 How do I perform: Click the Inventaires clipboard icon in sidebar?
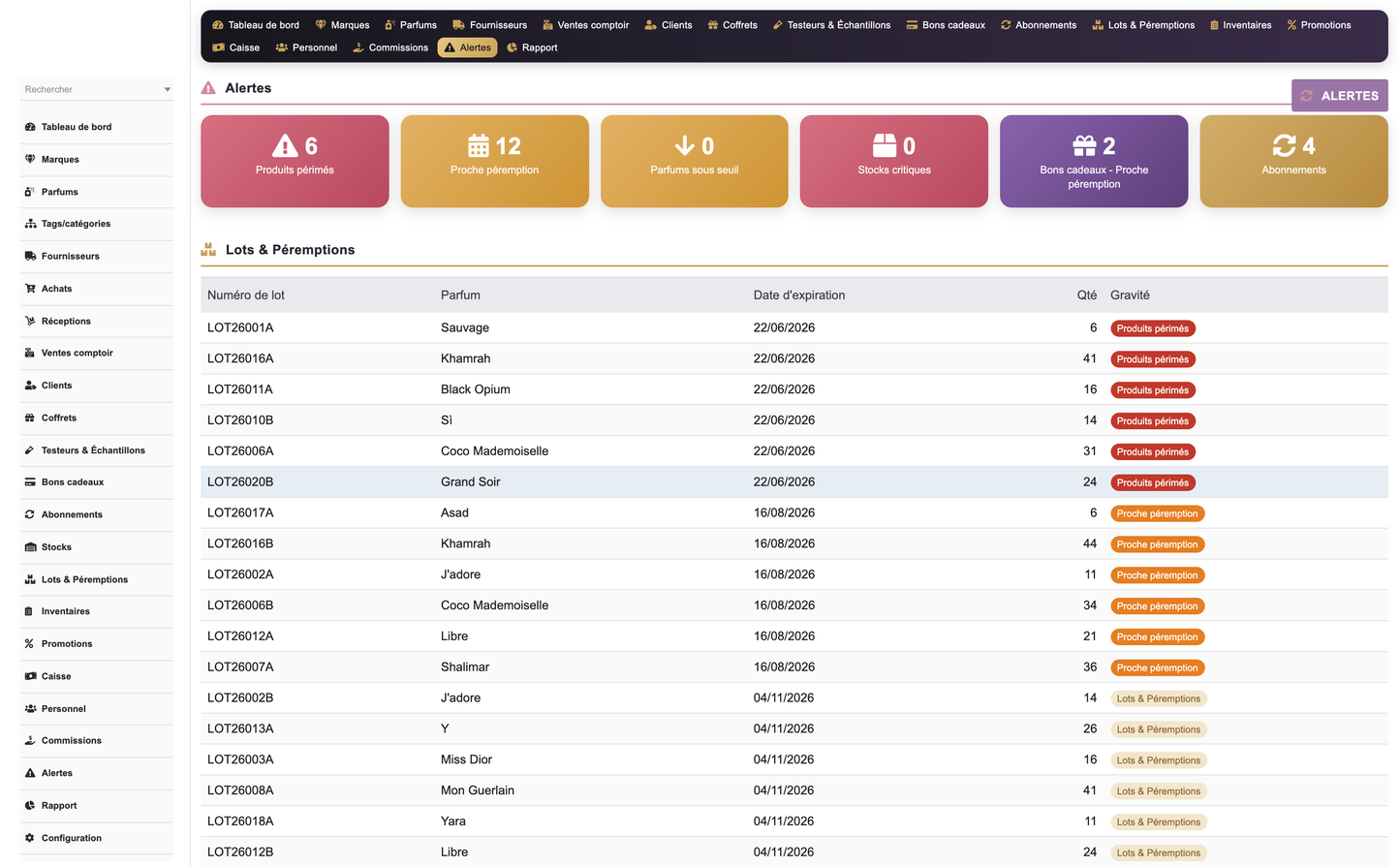[x=30, y=611]
